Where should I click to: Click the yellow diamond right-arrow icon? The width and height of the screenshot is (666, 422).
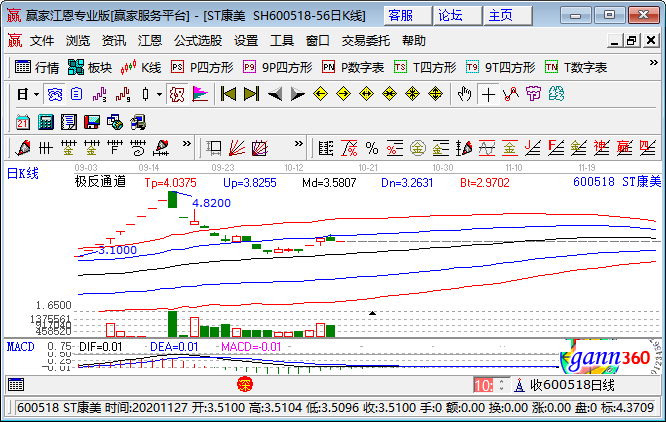click(343, 94)
